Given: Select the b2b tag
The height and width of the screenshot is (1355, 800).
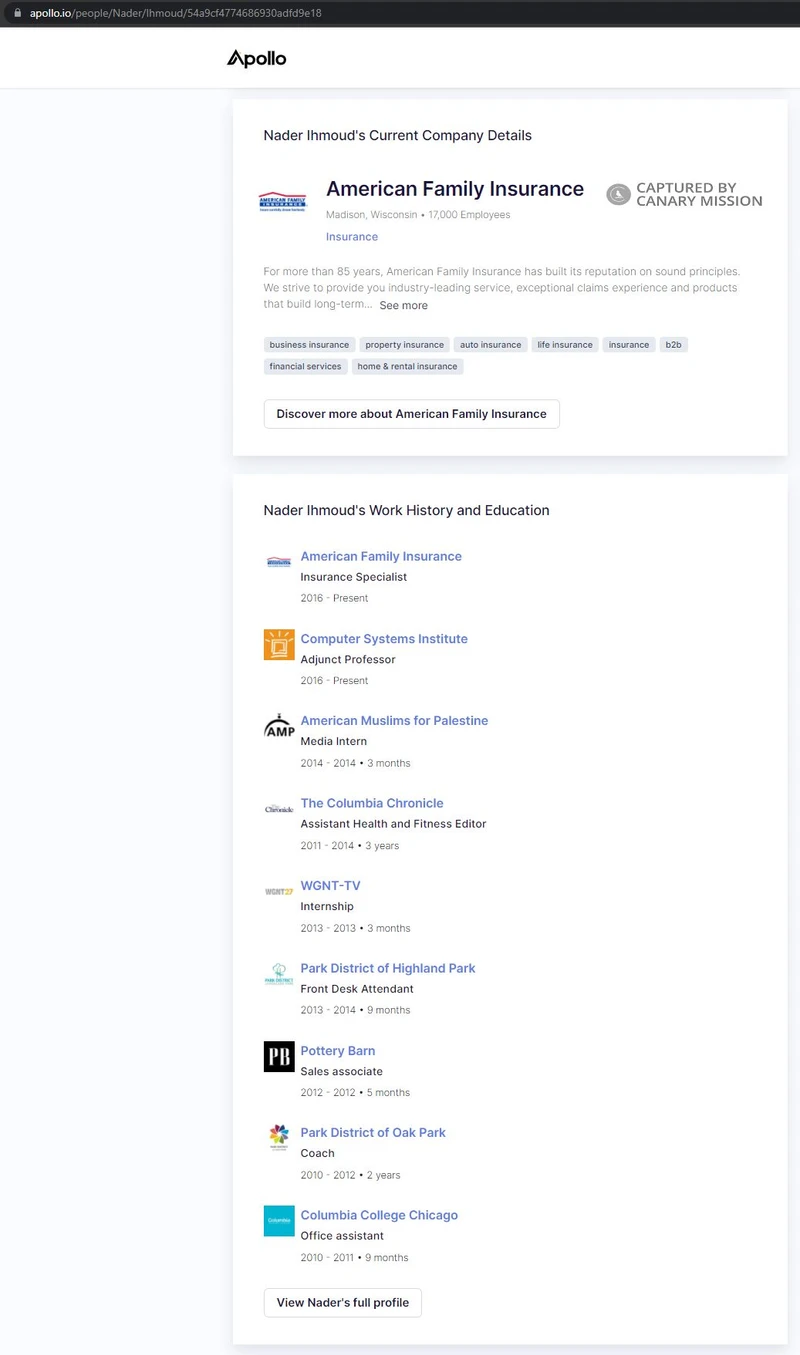Looking at the screenshot, I should (x=674, y=345).
